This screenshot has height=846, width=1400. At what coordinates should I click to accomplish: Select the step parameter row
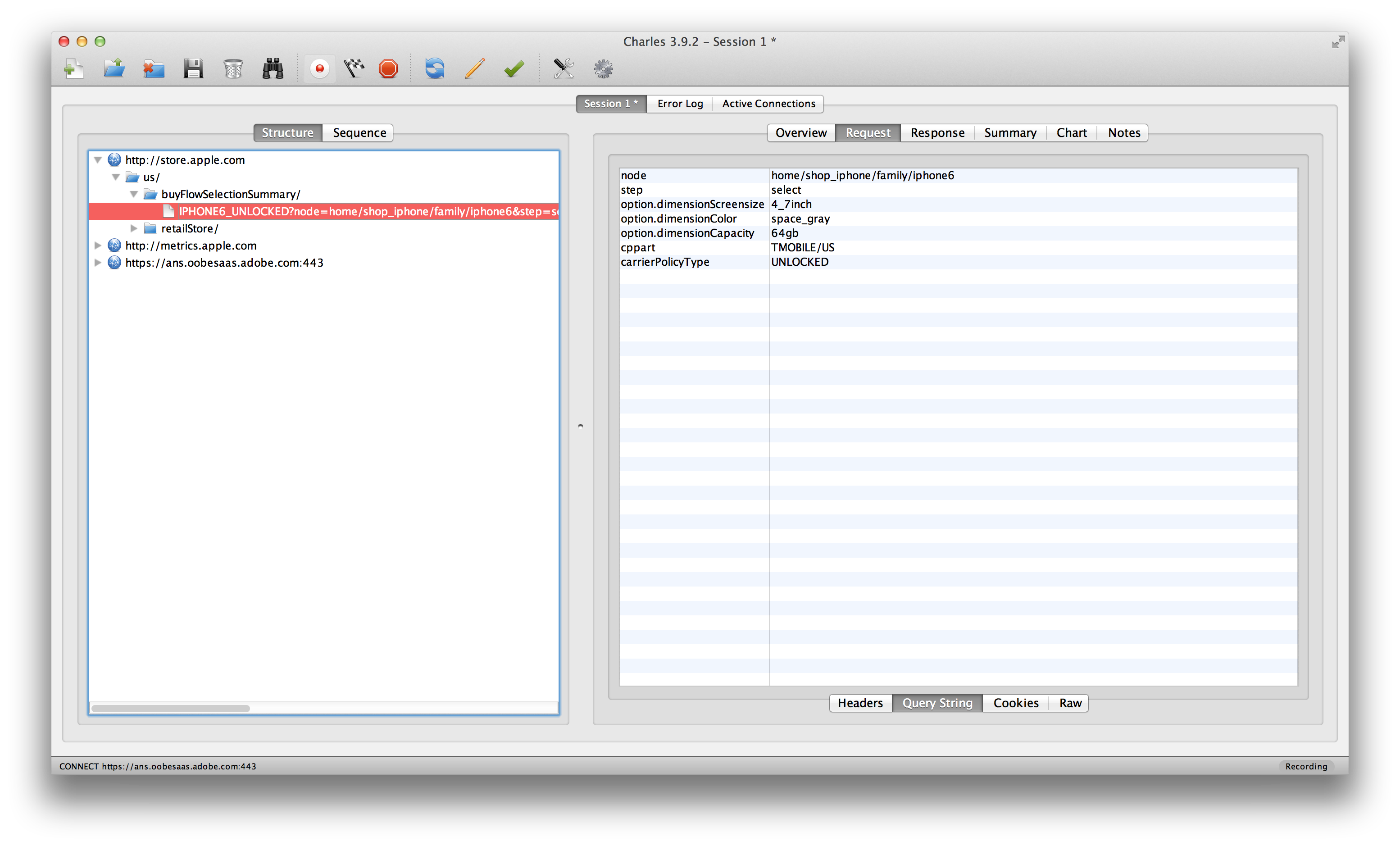point(959,190)
